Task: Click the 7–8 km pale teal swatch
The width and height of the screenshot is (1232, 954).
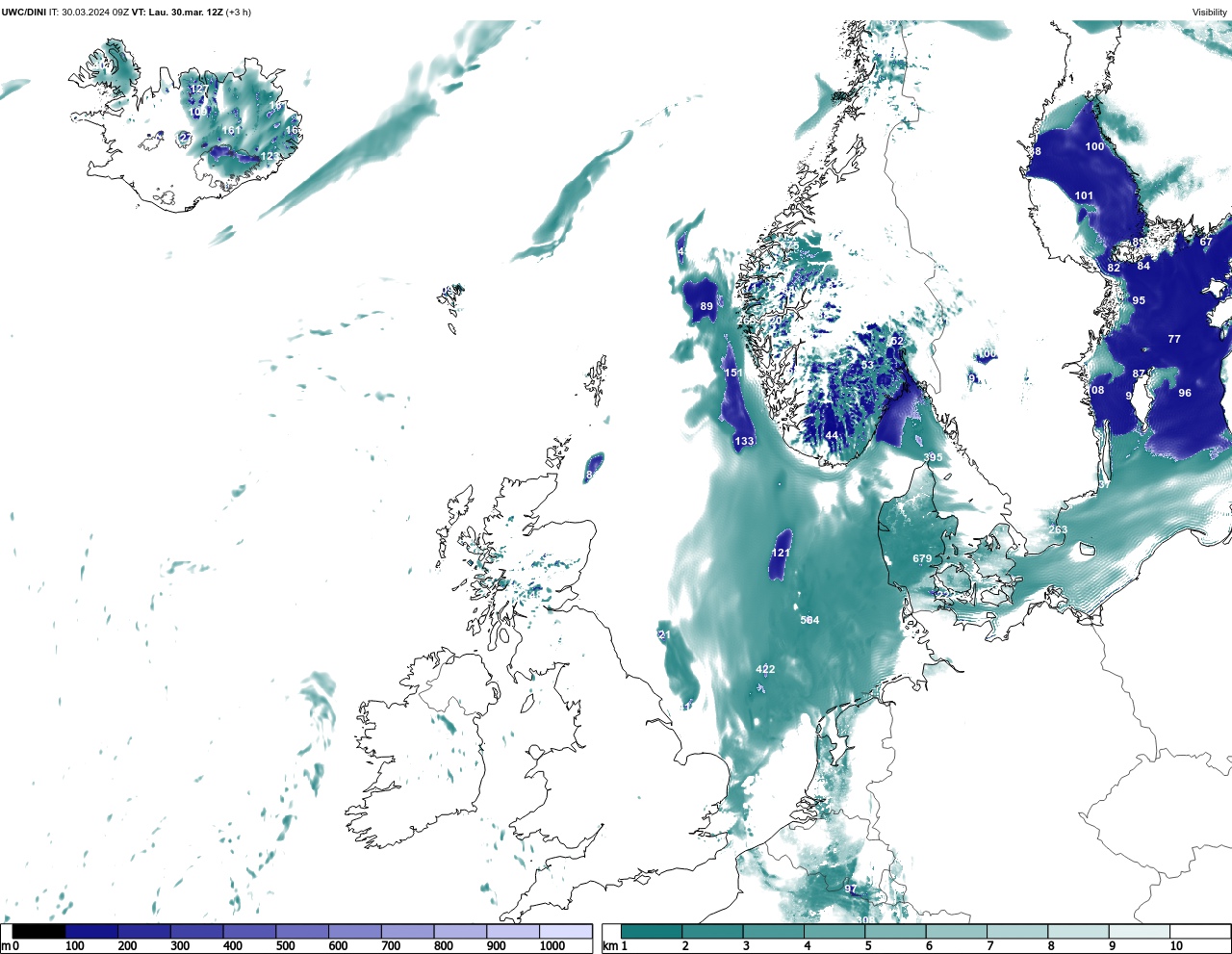Action: coord(1017,931)
